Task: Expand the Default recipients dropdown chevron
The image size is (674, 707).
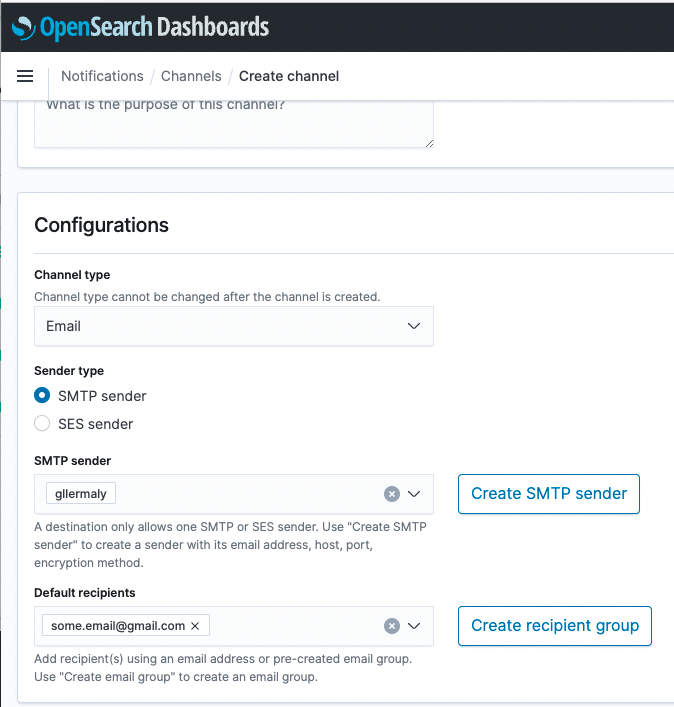Action: [x=414, y=626]
